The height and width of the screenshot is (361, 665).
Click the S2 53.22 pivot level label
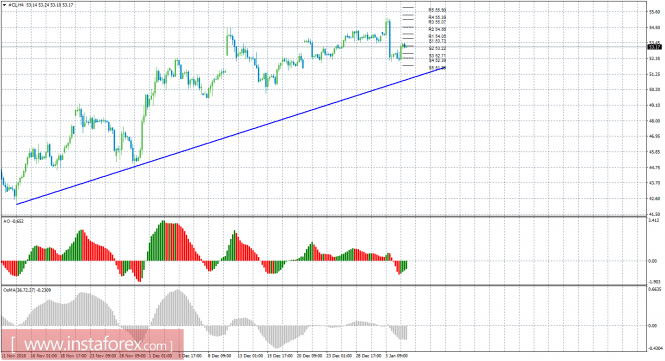pos(437,48)
